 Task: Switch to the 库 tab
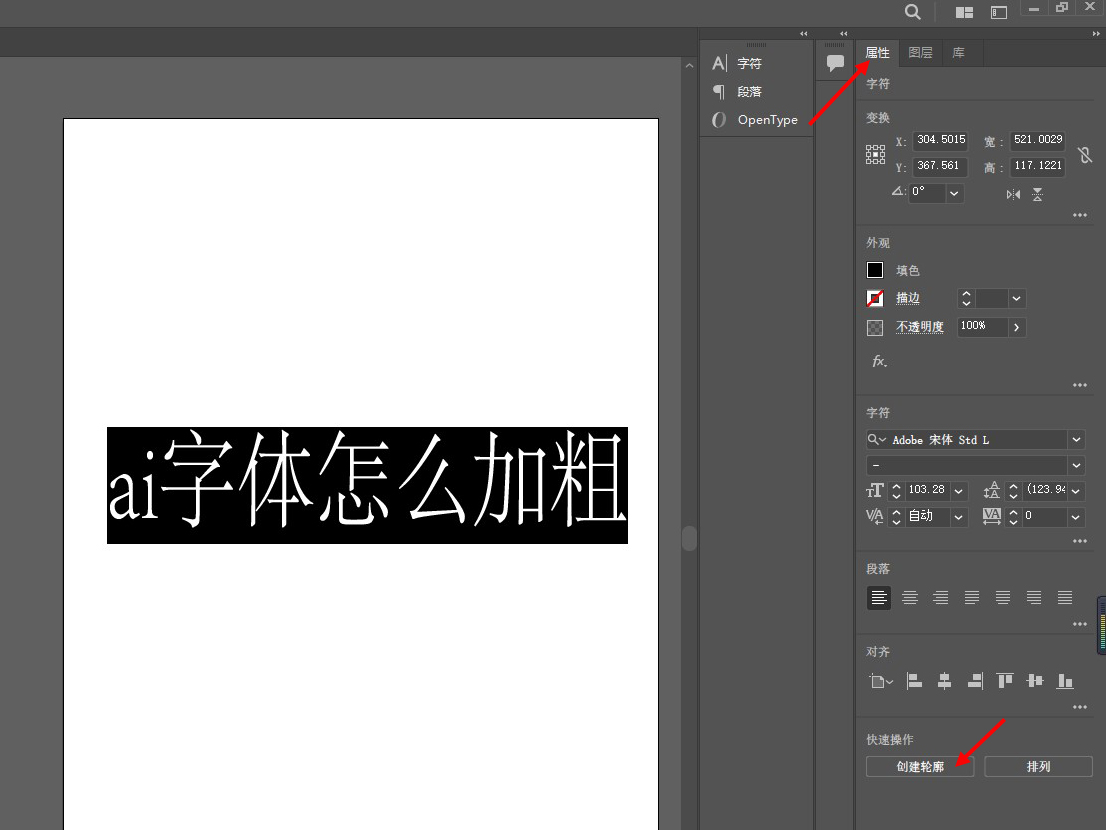click(x=958, y=53)
